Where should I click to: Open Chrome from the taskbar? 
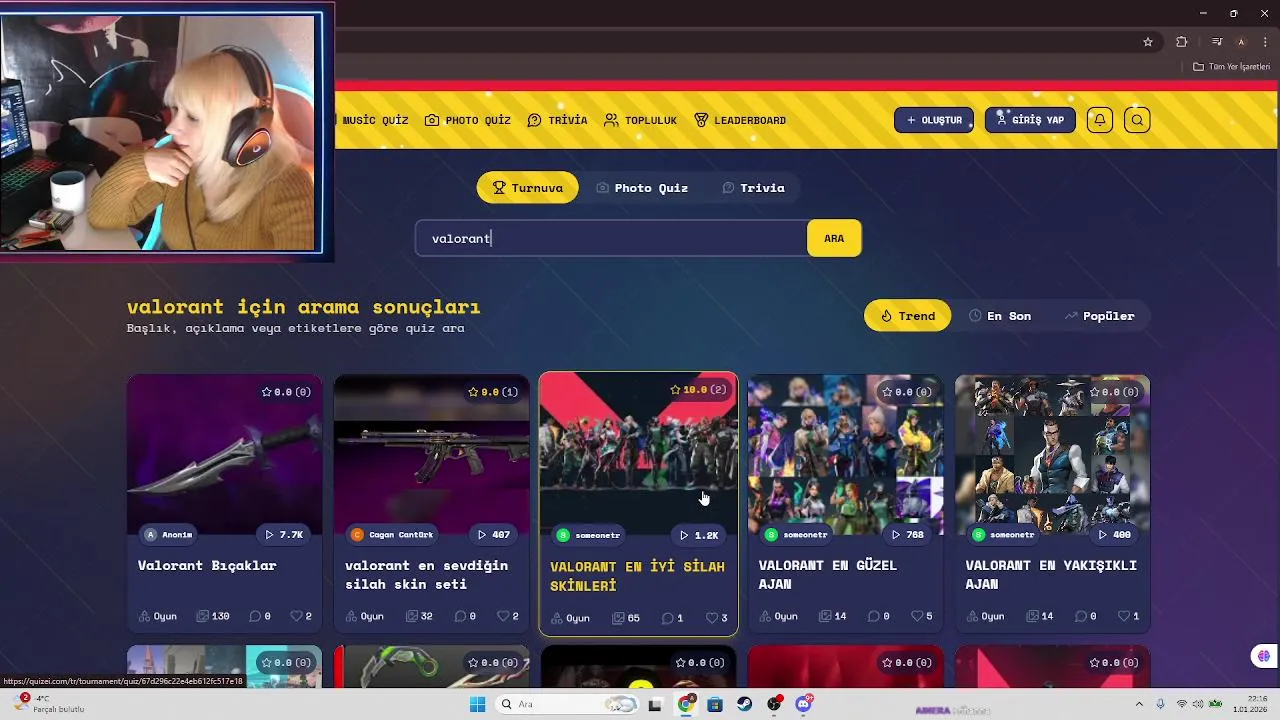[686, 704]
